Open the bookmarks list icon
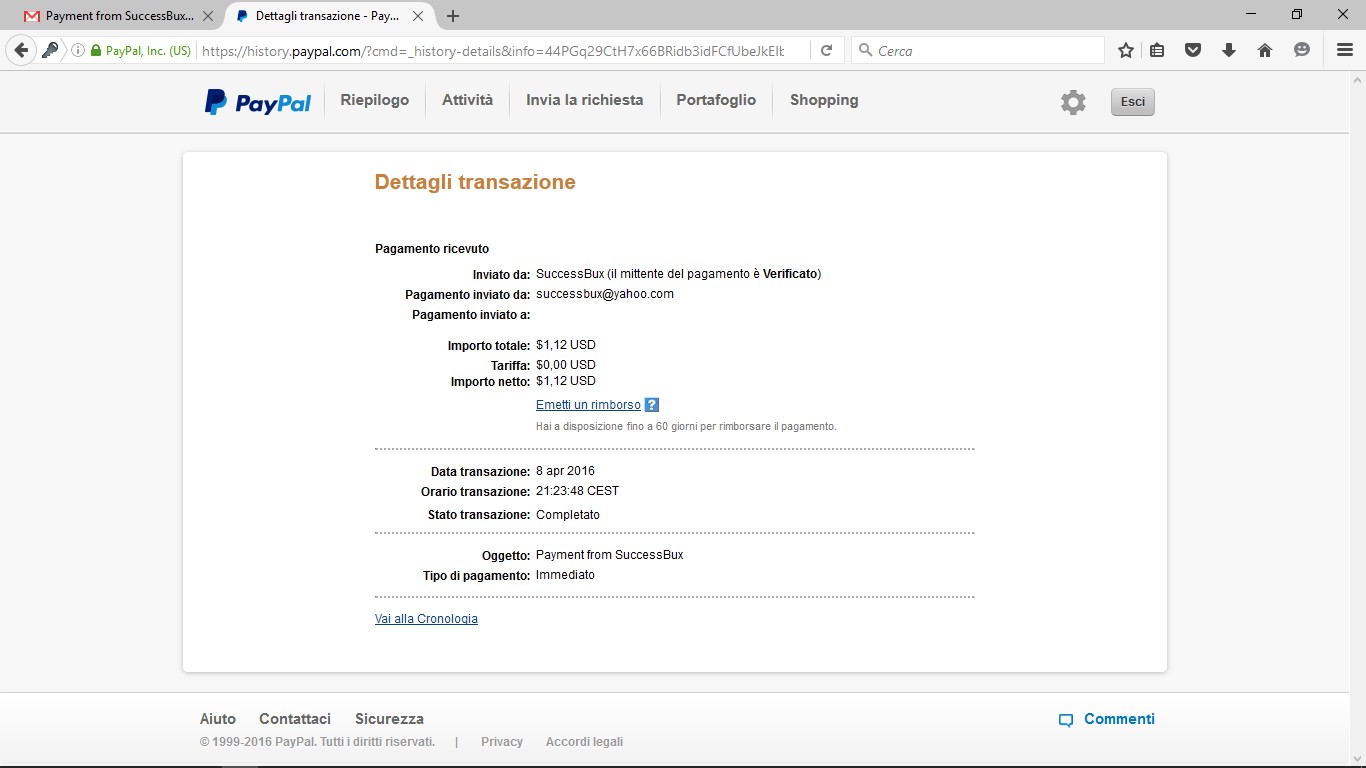This screenshot has width=1366, height=768. click(1157, 50)
